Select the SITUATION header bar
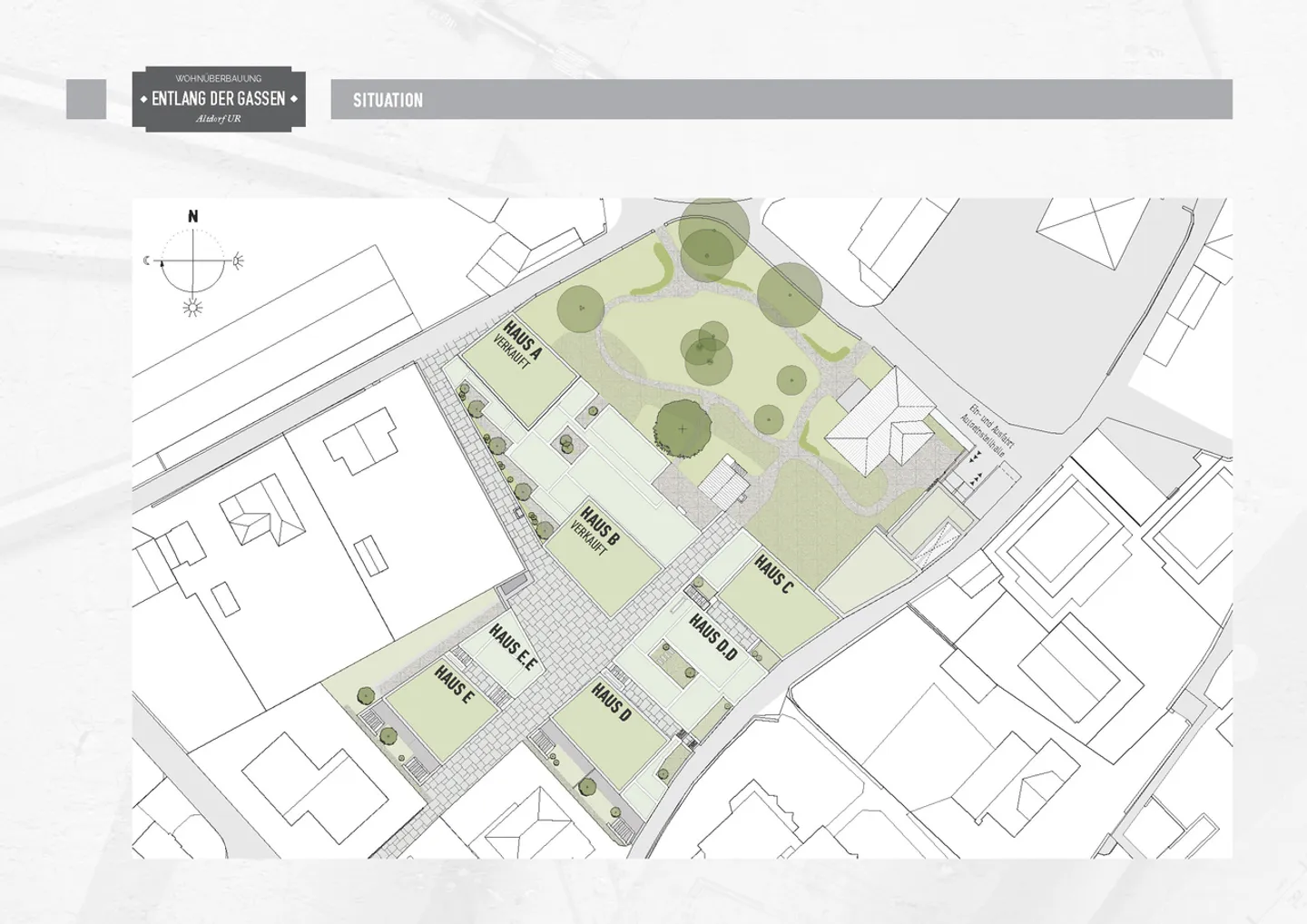 (781, 100)
